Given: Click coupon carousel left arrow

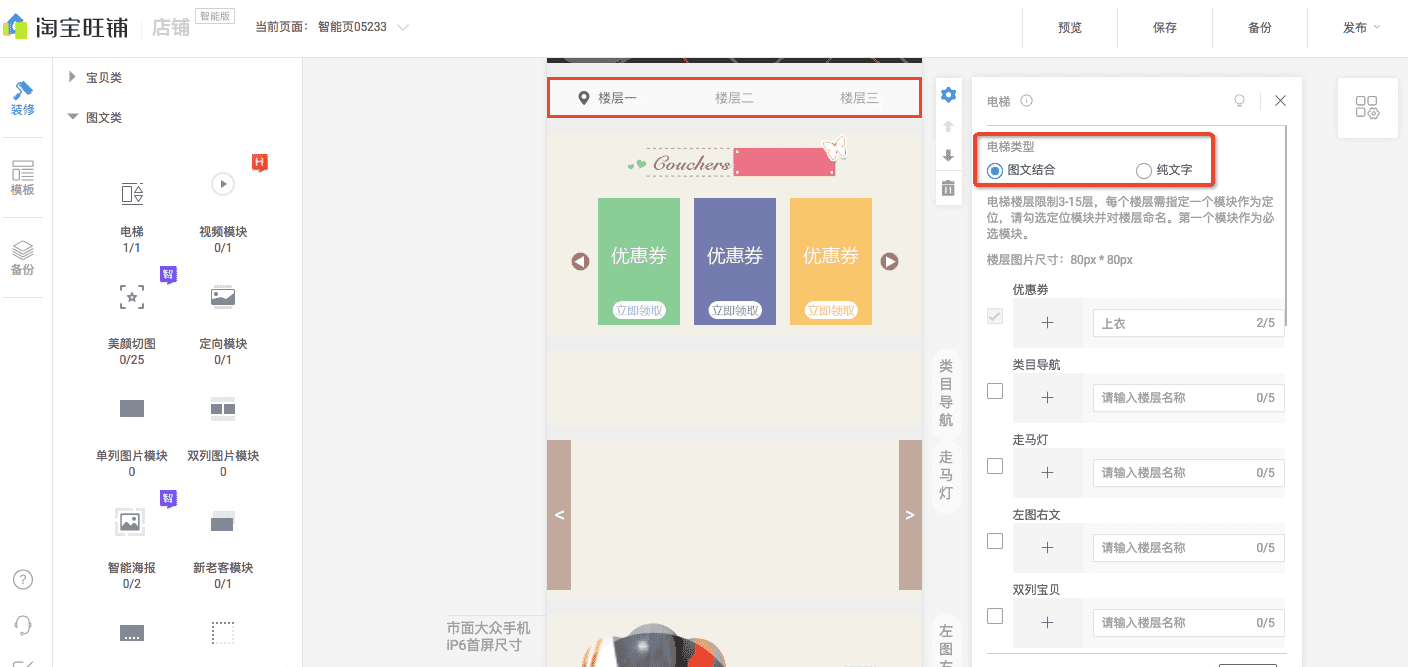Looking at the screenshot, I should tap(580, 261).
